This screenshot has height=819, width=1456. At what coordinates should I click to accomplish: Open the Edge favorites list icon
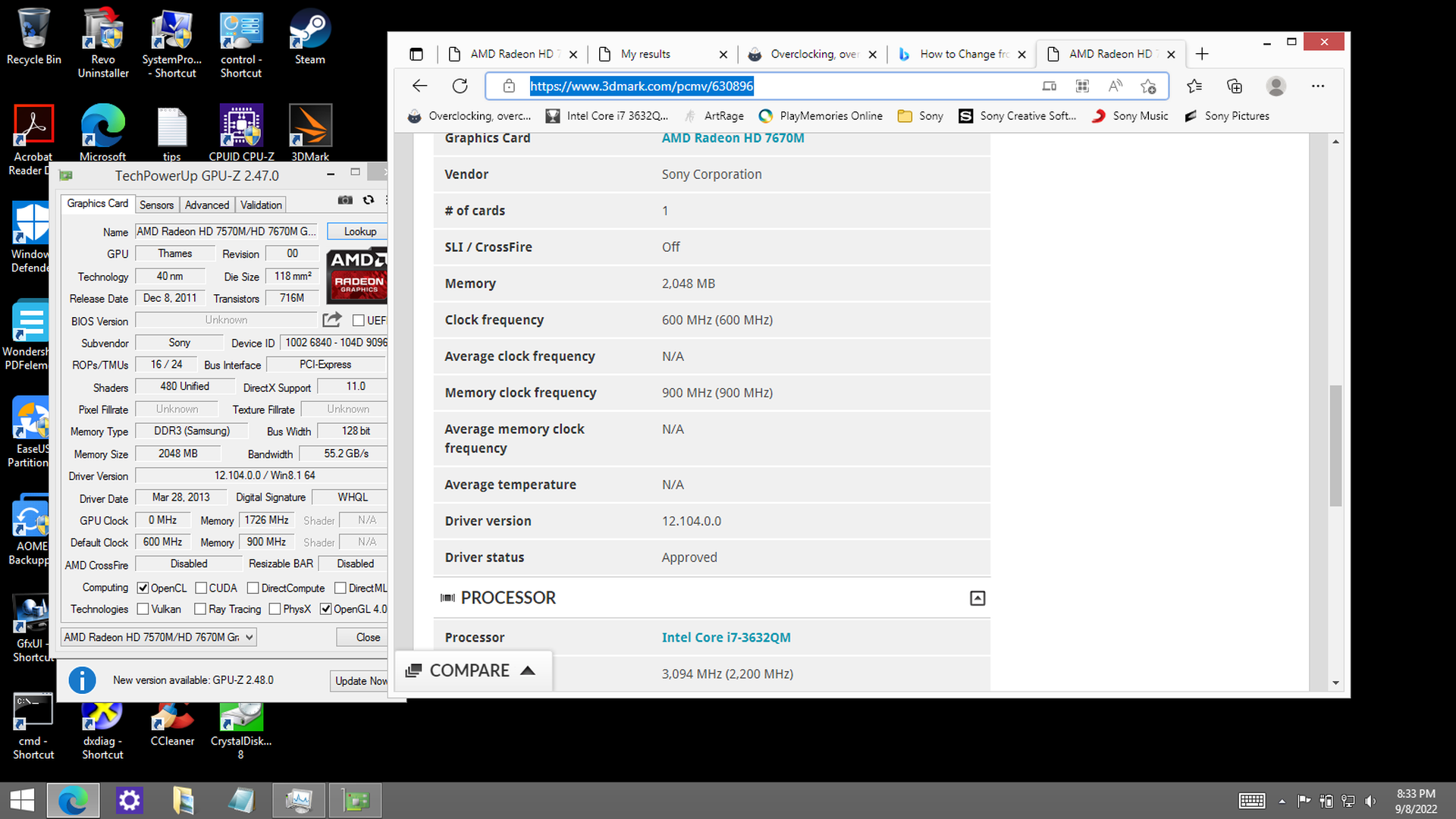1194,86
